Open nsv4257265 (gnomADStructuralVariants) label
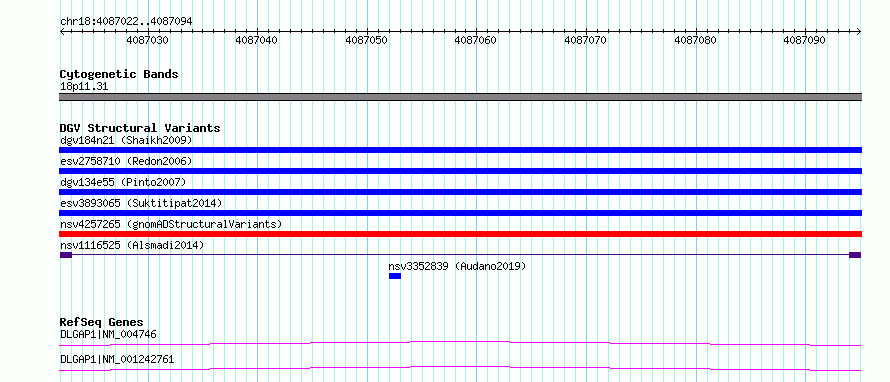This screenshot has height=382, width=890. [171, 224]
